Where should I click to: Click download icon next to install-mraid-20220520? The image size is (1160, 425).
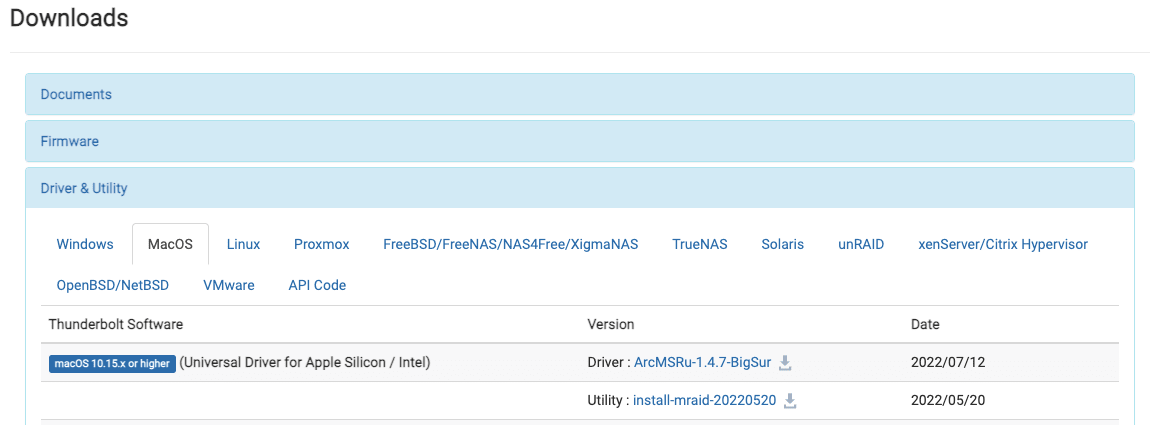tap(790, 401)
